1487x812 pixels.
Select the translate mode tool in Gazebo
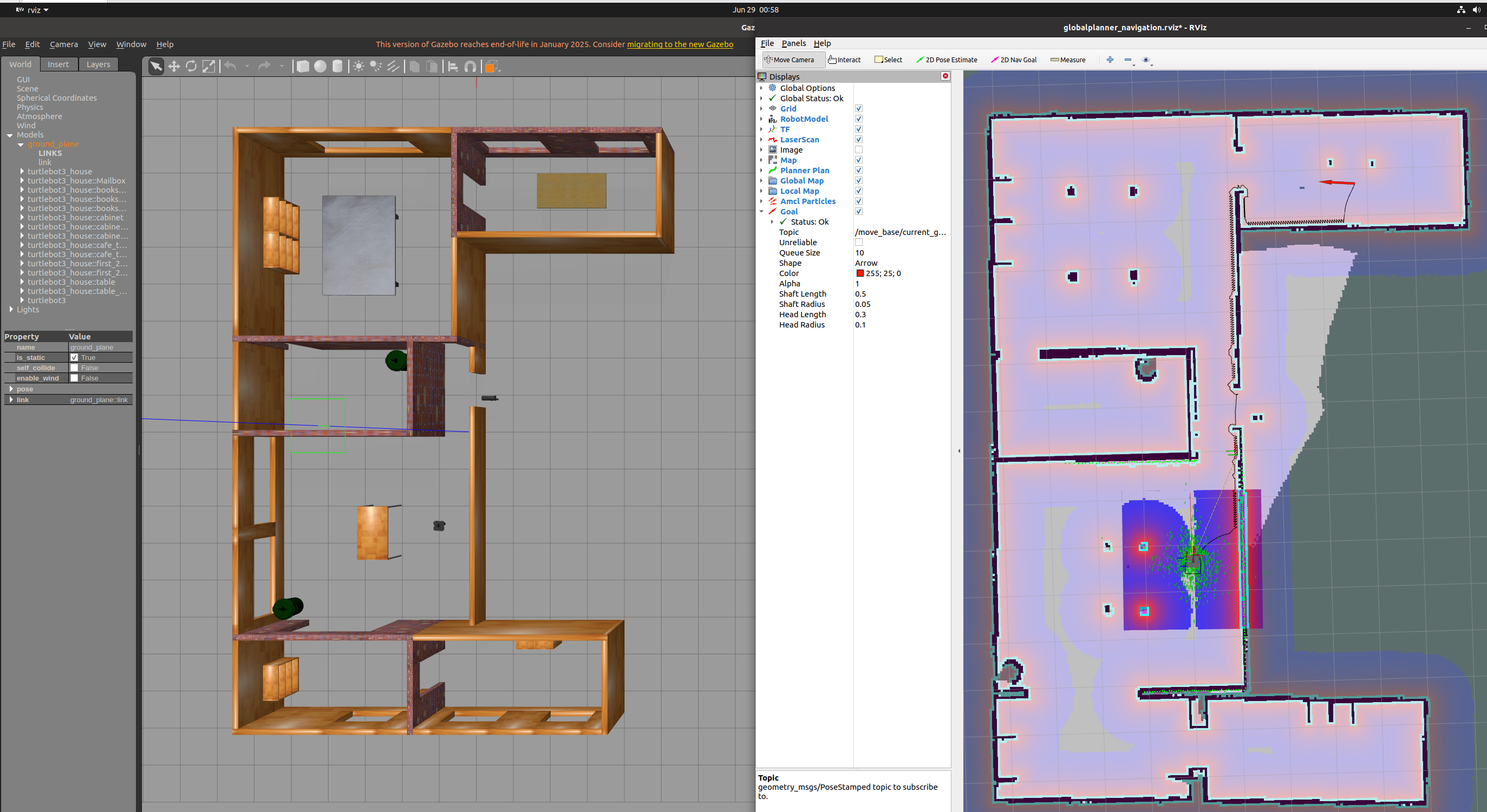tap(174, 67)
